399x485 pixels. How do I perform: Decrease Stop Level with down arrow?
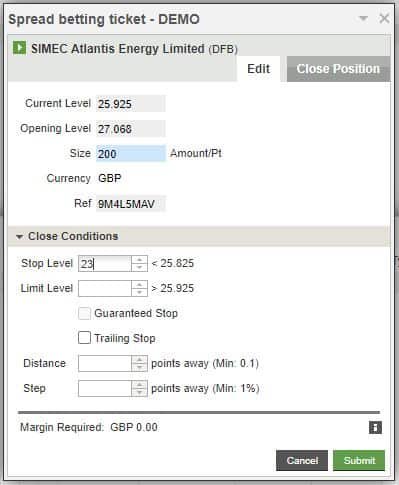point(139,267)
